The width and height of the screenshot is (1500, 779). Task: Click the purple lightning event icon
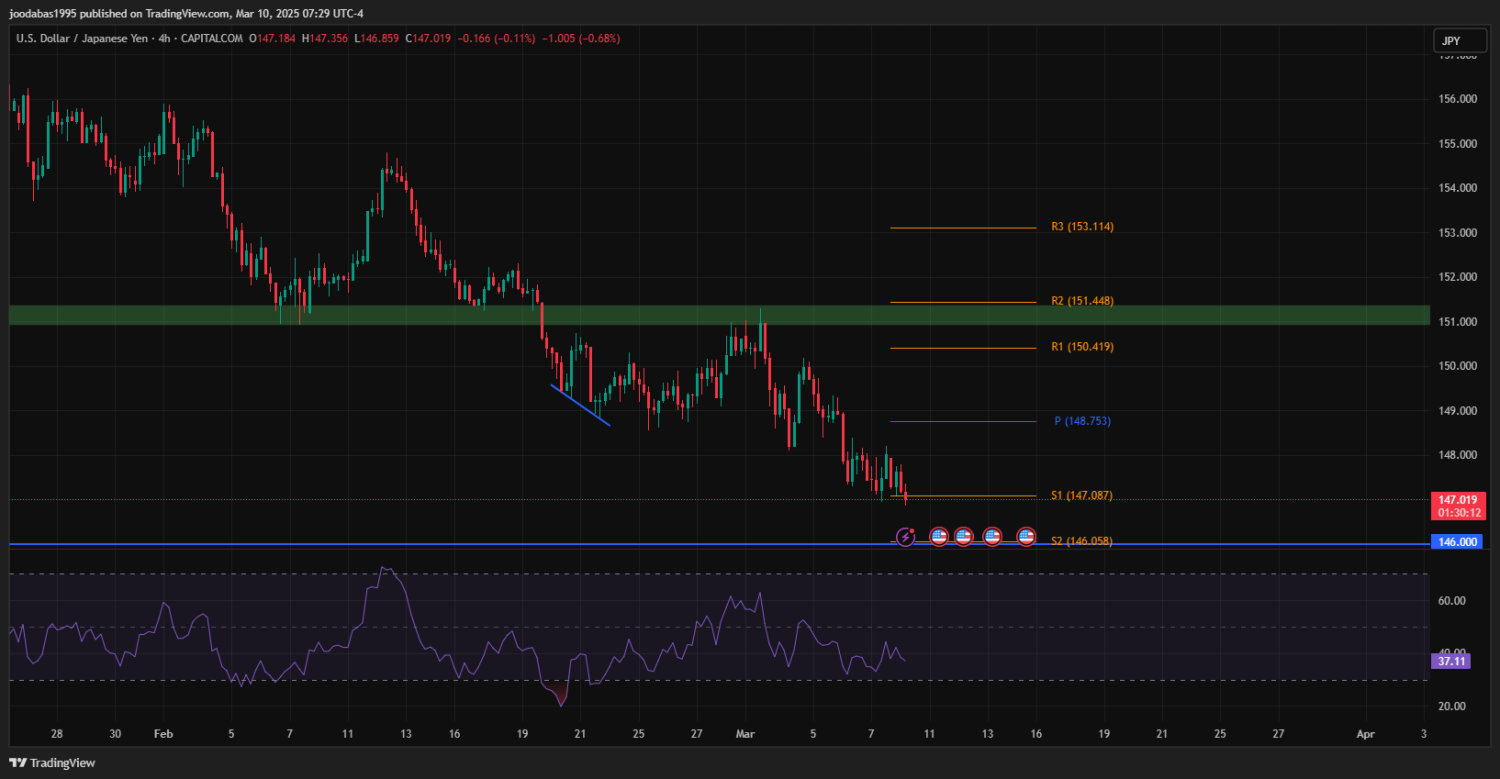click(x=905, y=537)
